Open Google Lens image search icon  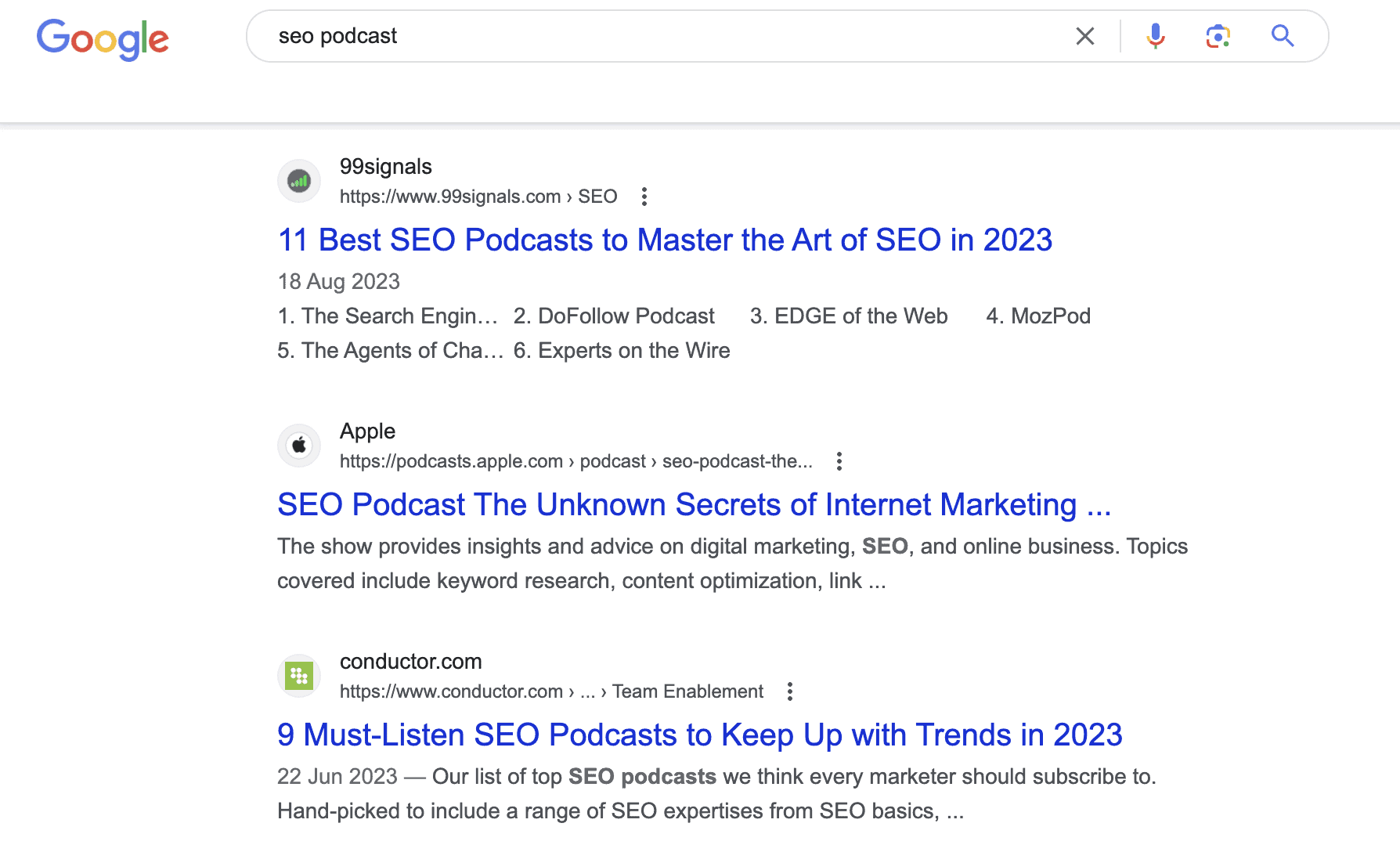point(1218,36)
